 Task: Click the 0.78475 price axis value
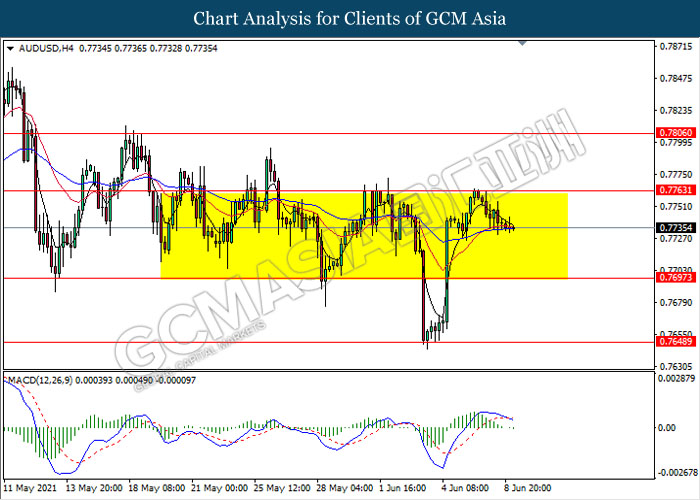pyautogui.click(x=676, y=79)
